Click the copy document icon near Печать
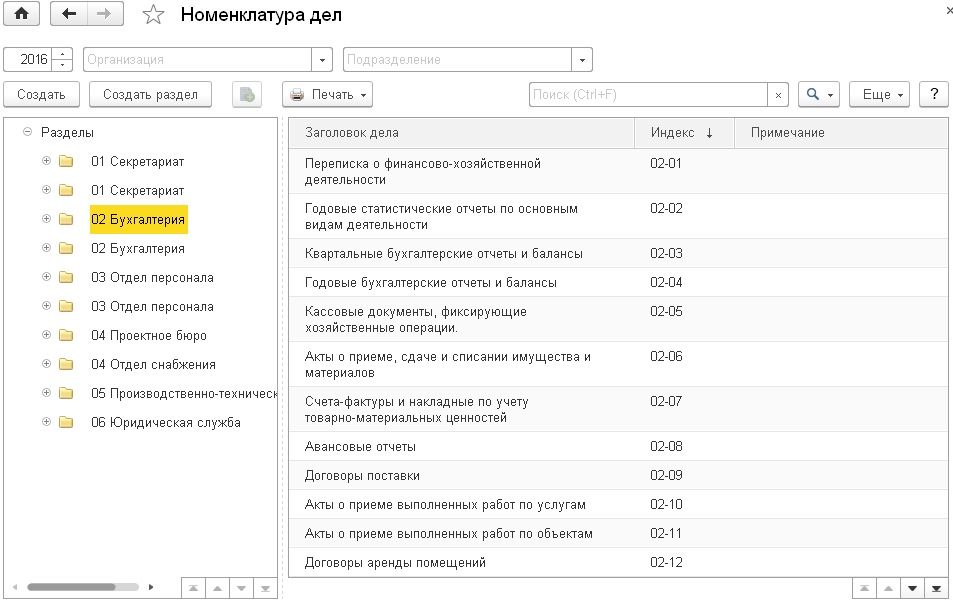This screenshot has height=605, width=953. point(247,93)
